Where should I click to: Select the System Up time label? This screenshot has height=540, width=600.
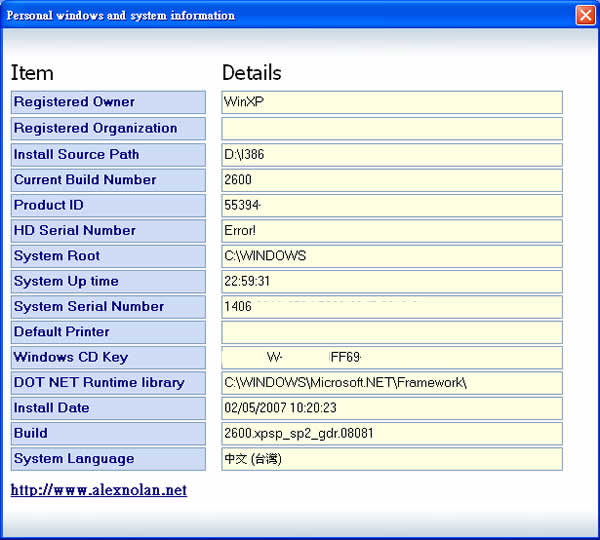tap(108, 282)
